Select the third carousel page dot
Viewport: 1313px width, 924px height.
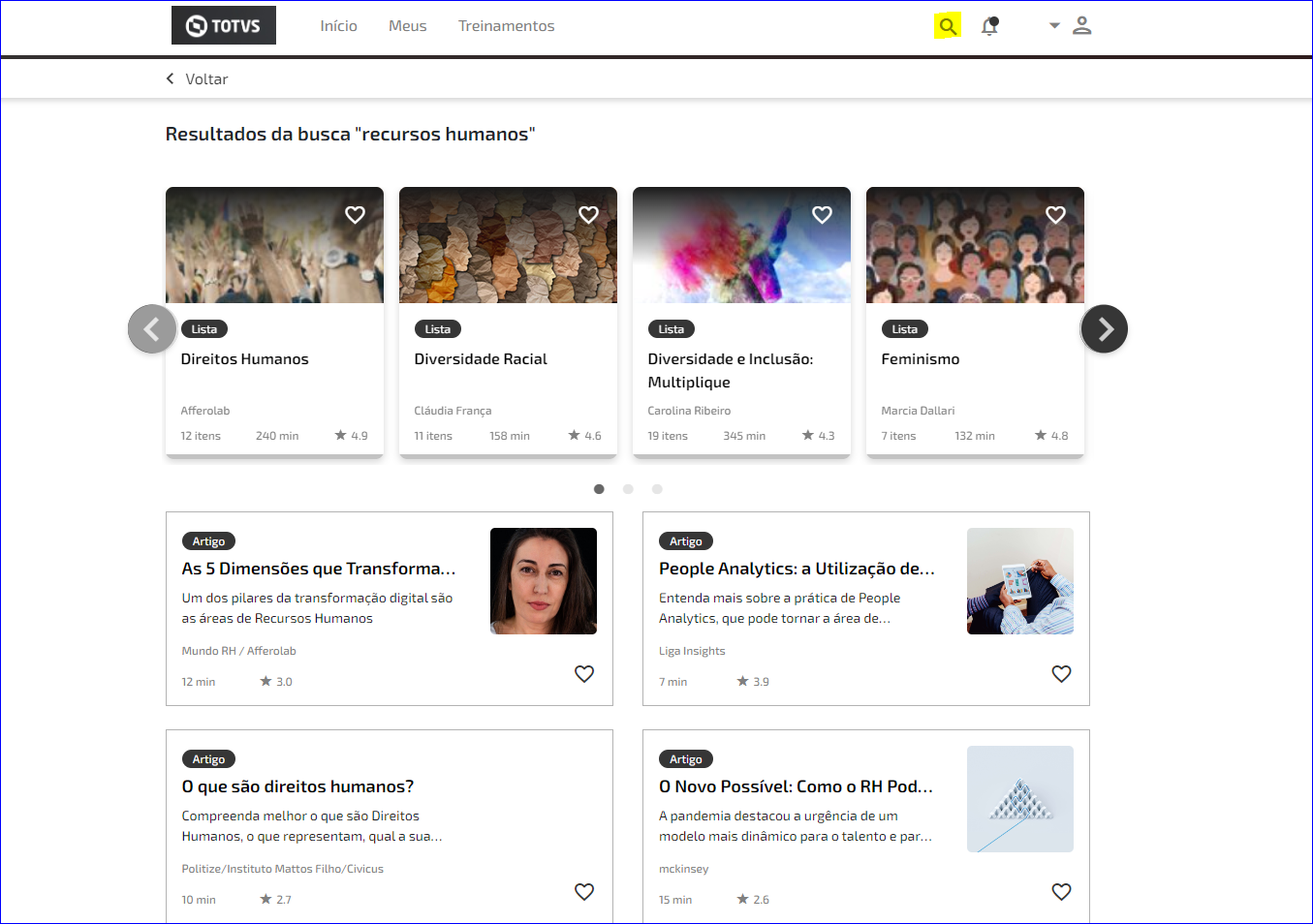[x=657, y=489]
